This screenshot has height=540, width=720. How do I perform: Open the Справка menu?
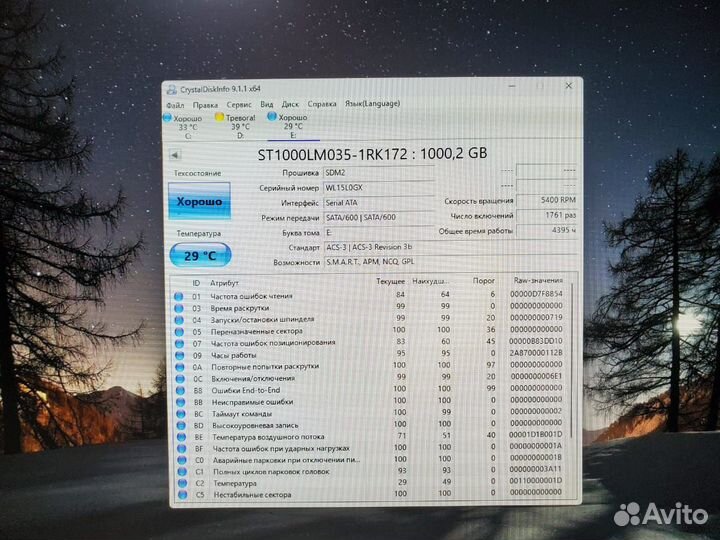[321, 104]
